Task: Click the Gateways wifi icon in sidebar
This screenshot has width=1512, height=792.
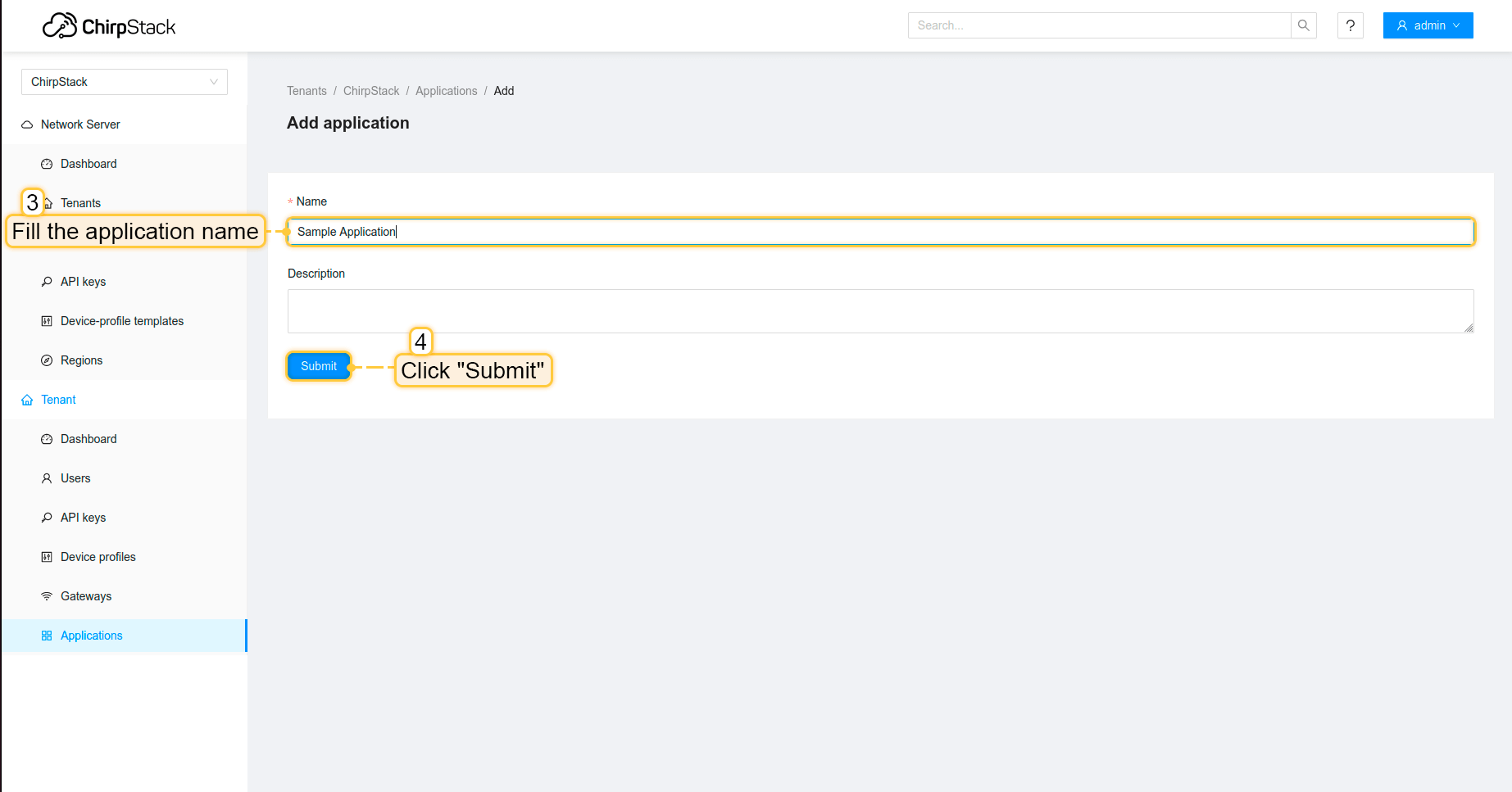Action: click(47, 596)
